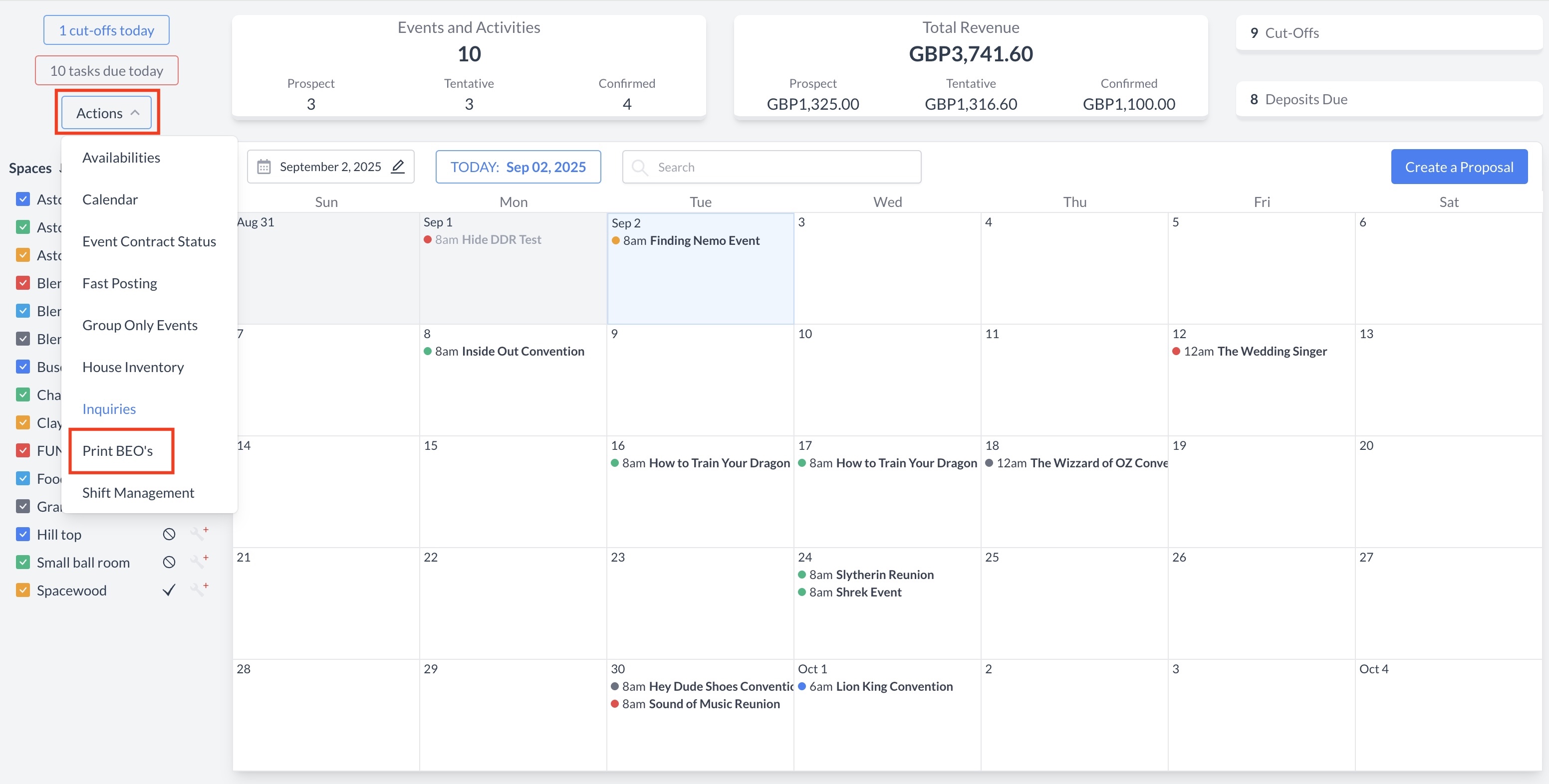Click into the calendar Search field
This screenshot has width=1549, height=784.
(781, 167)
